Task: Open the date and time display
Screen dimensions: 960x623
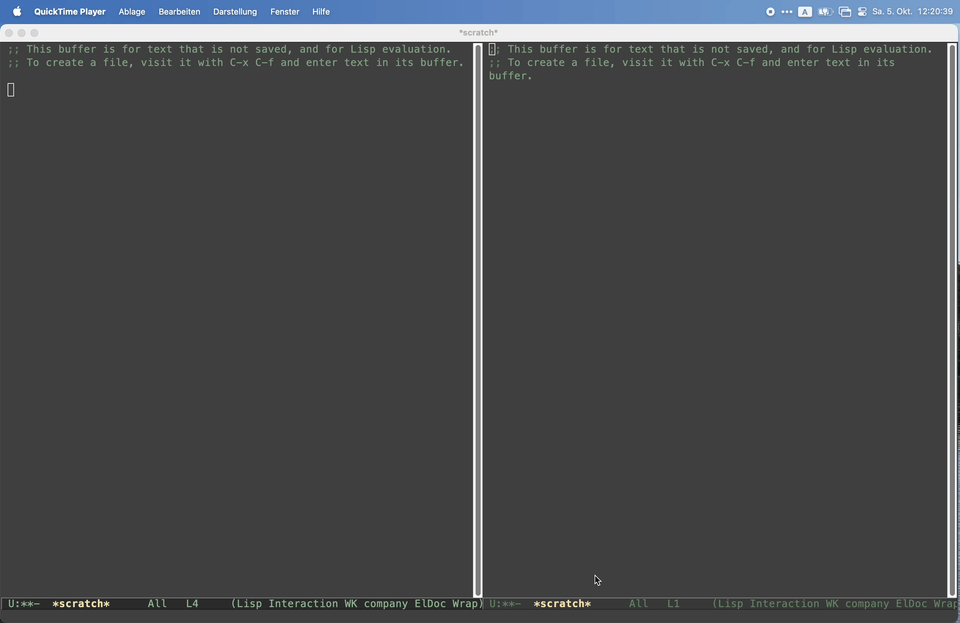Action: coord(912,12)
